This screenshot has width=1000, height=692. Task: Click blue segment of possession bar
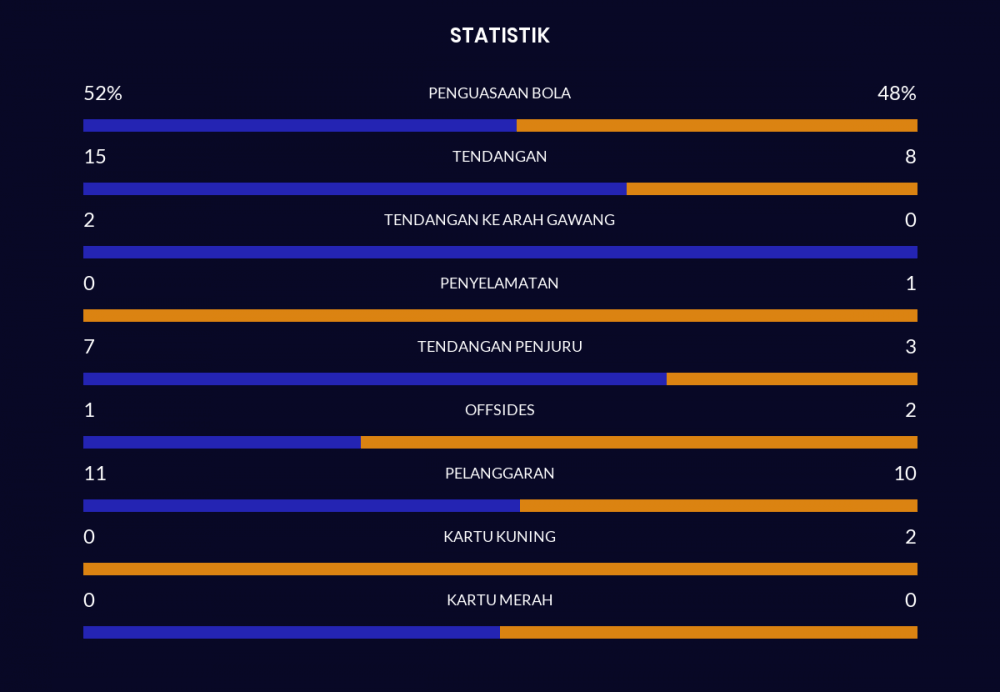pyautogui.click(x=300, y=126)
